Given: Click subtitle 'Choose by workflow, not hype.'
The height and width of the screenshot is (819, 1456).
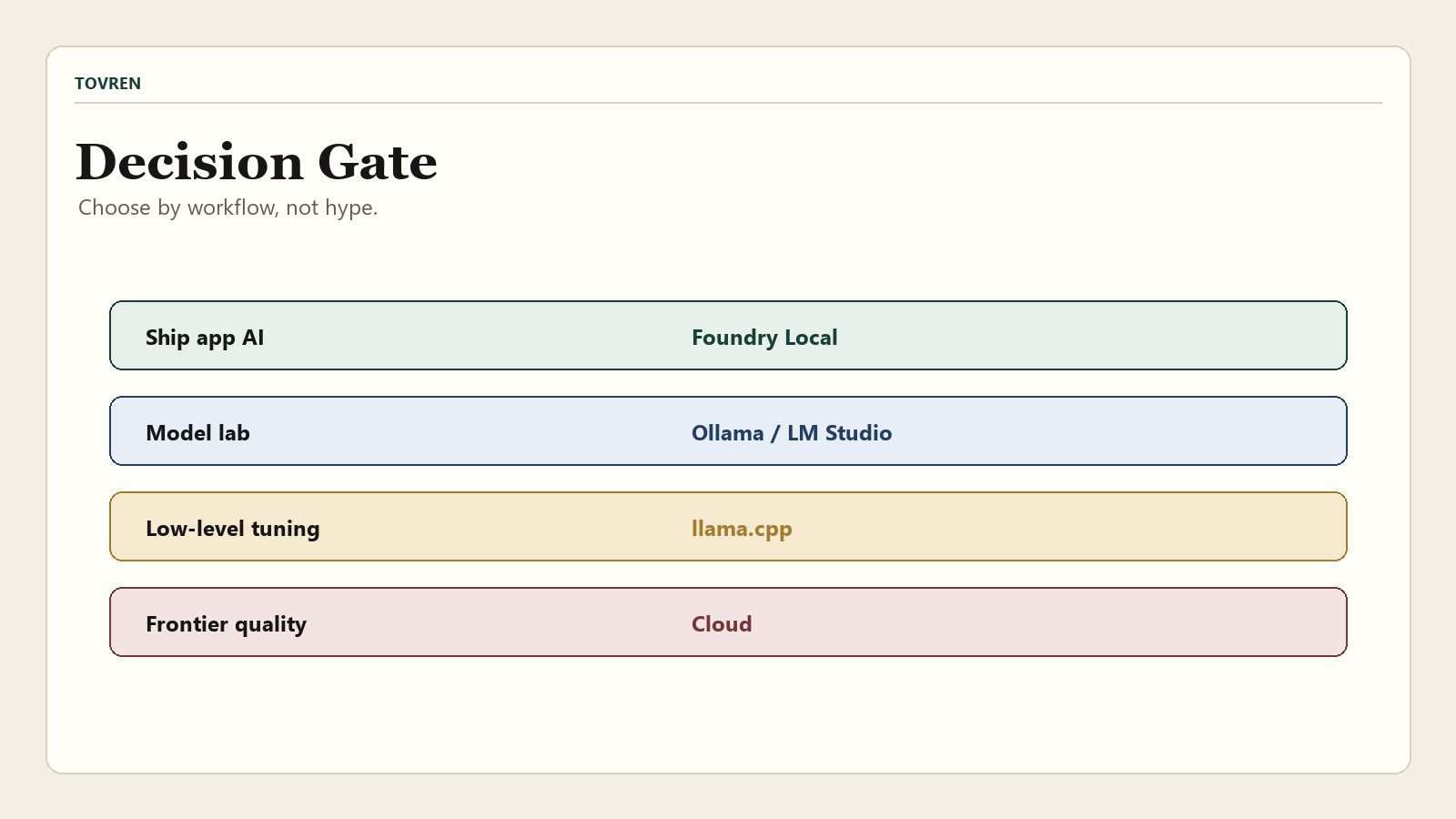Looking at the screenshot, I should [227, 207].
